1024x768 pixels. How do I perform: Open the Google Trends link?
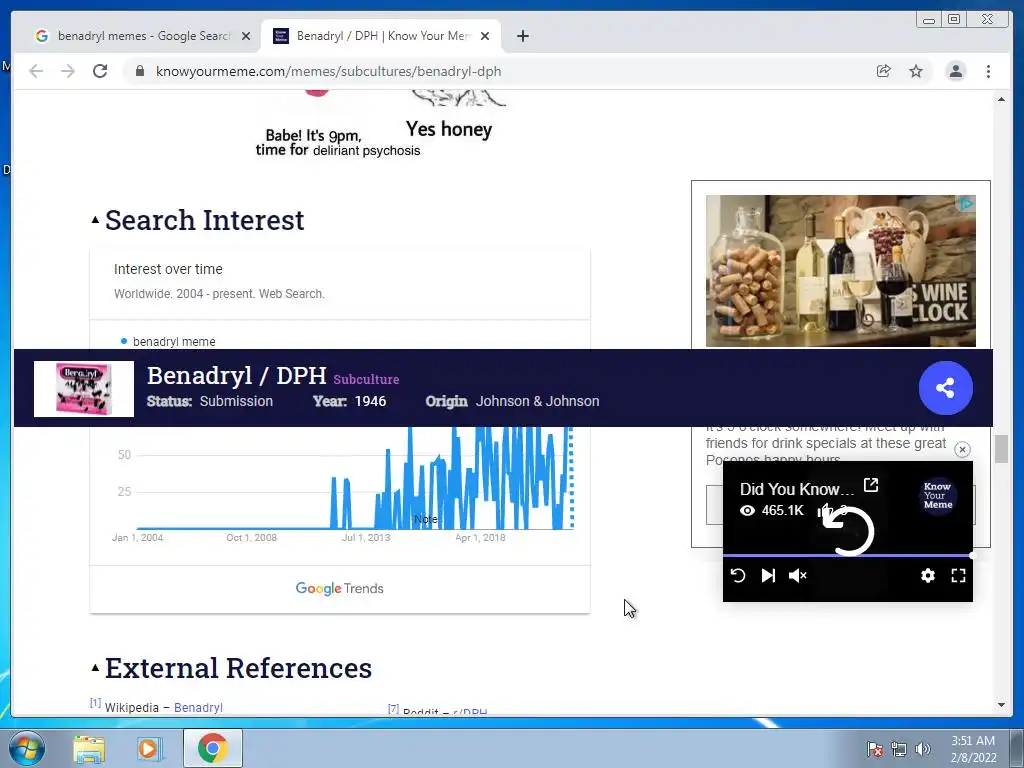(x=340, y=588)
